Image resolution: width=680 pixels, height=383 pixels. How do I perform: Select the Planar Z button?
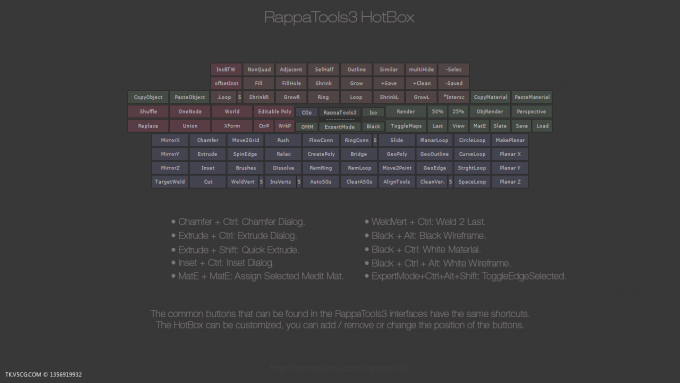pyautogui.click(x=510, y=182)
